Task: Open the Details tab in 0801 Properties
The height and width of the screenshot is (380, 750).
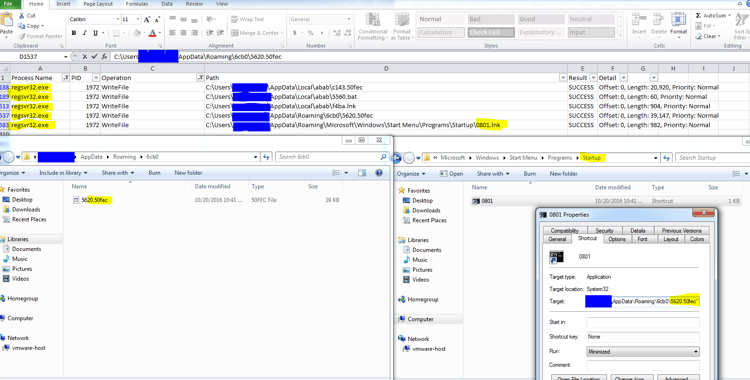Action: click(x=638, y=230)
